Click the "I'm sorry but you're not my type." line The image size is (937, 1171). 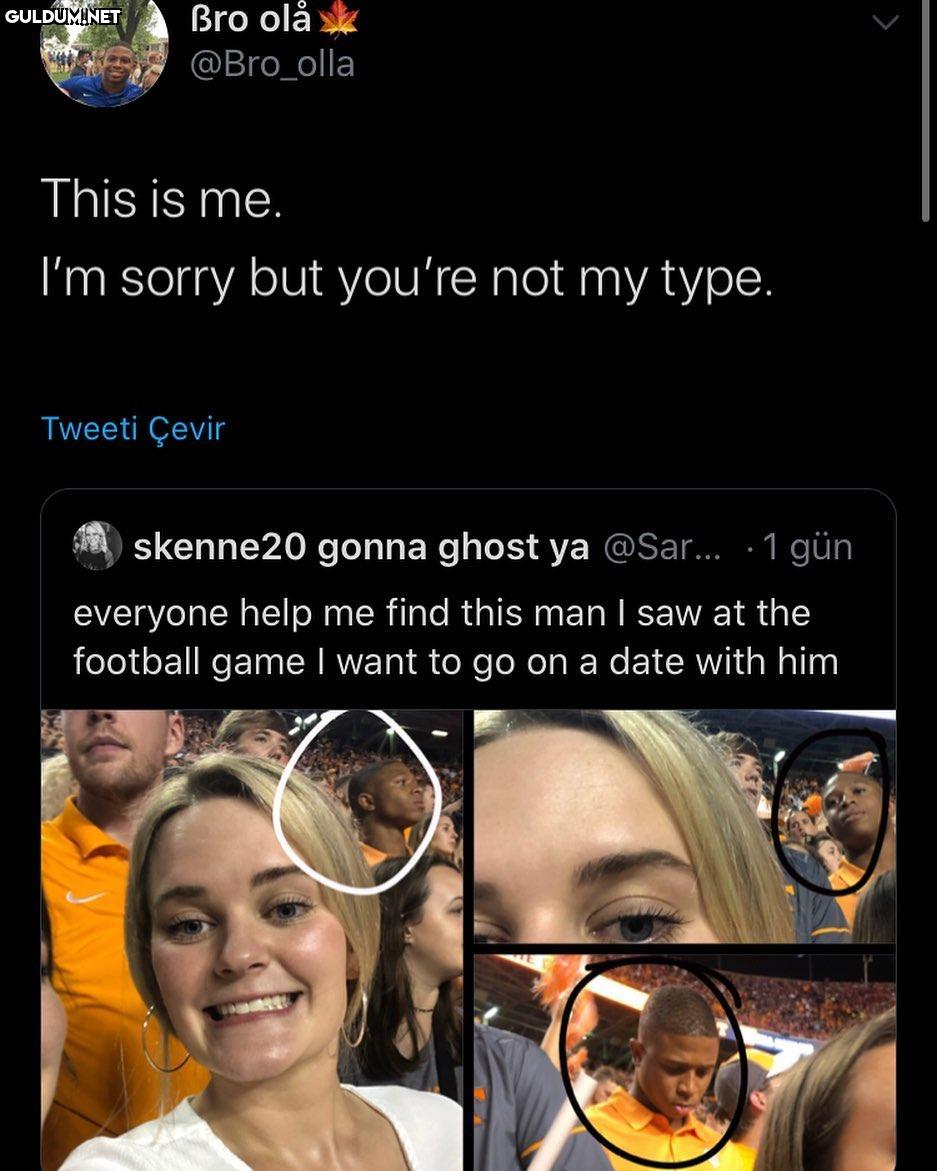click(407, 279)
